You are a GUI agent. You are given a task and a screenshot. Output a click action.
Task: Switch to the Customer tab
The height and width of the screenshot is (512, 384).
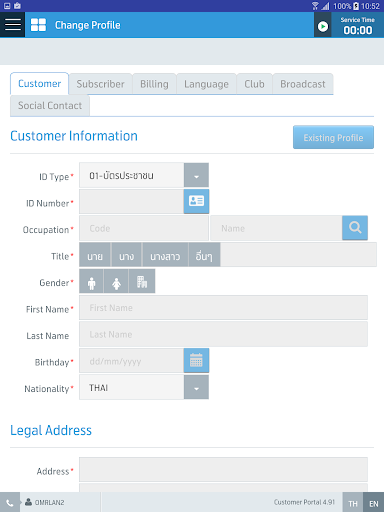coord(39,84)
